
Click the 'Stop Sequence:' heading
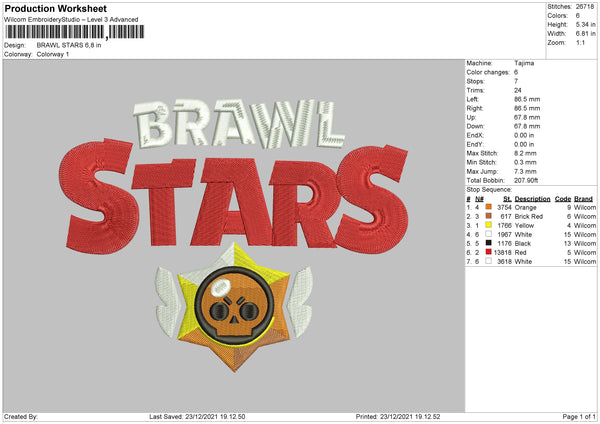489,189
